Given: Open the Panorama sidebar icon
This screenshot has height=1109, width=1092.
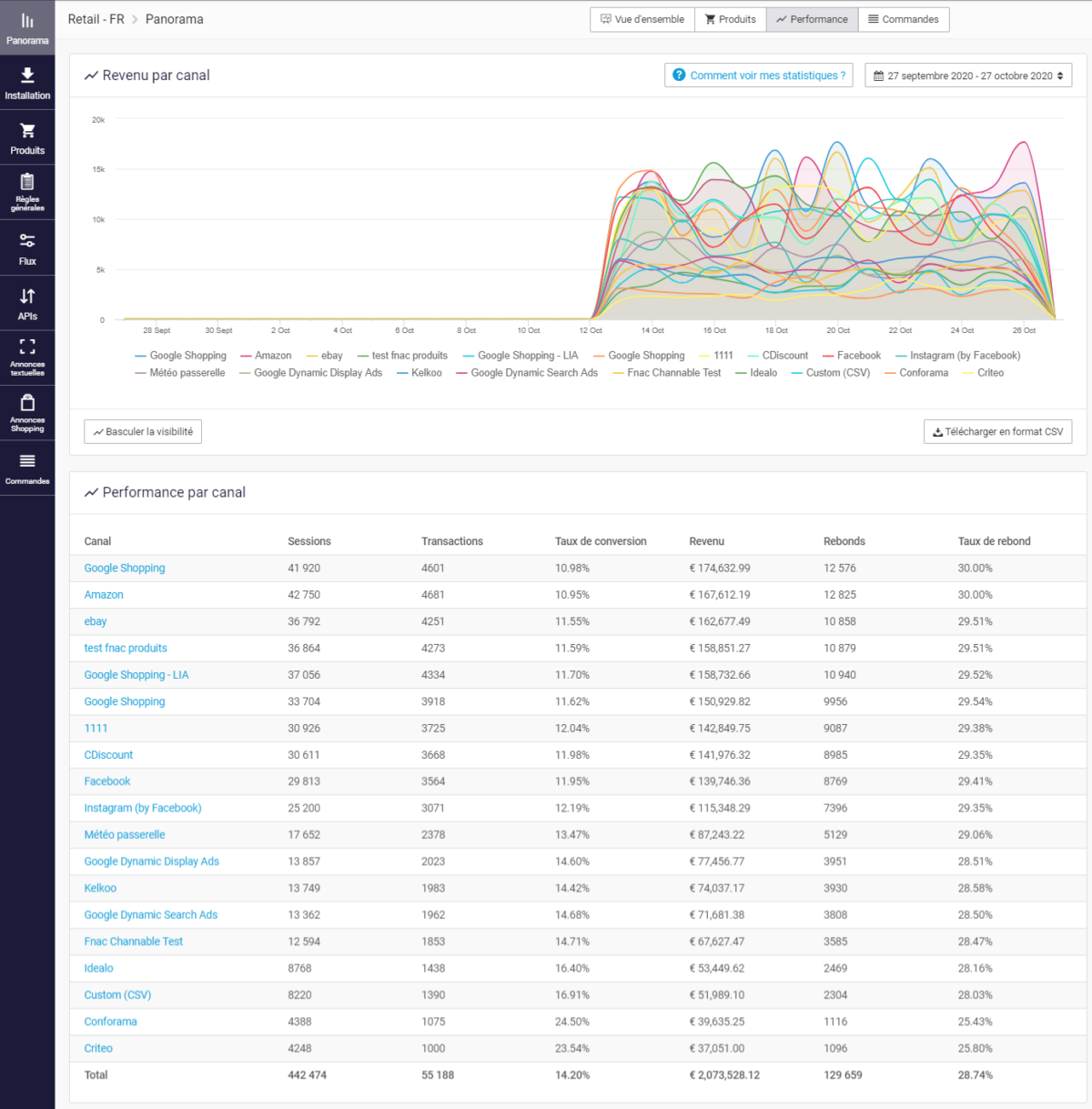Looking at the screenshot, I should pyautogui.click(x=27, y=21).
